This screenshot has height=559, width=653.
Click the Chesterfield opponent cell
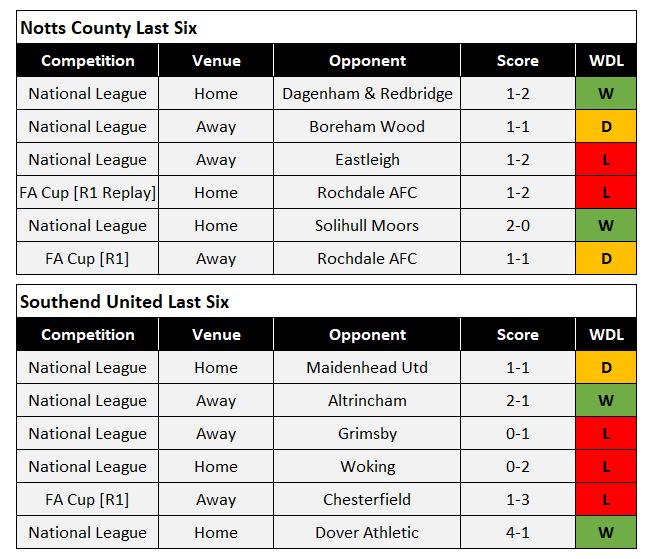[x=367, y=500]
